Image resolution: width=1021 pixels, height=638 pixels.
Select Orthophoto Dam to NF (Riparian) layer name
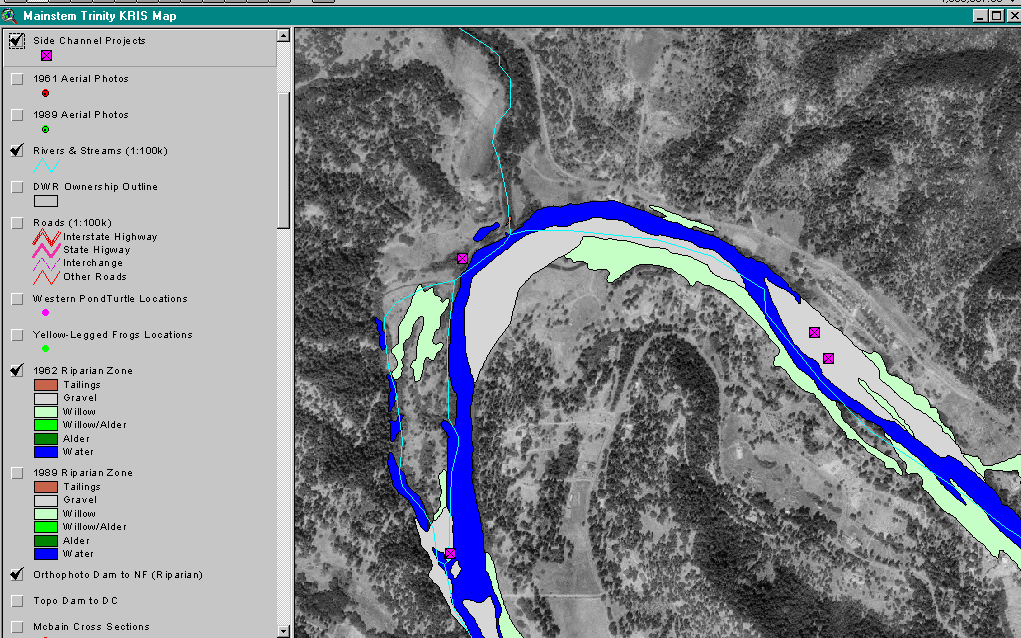118,575
